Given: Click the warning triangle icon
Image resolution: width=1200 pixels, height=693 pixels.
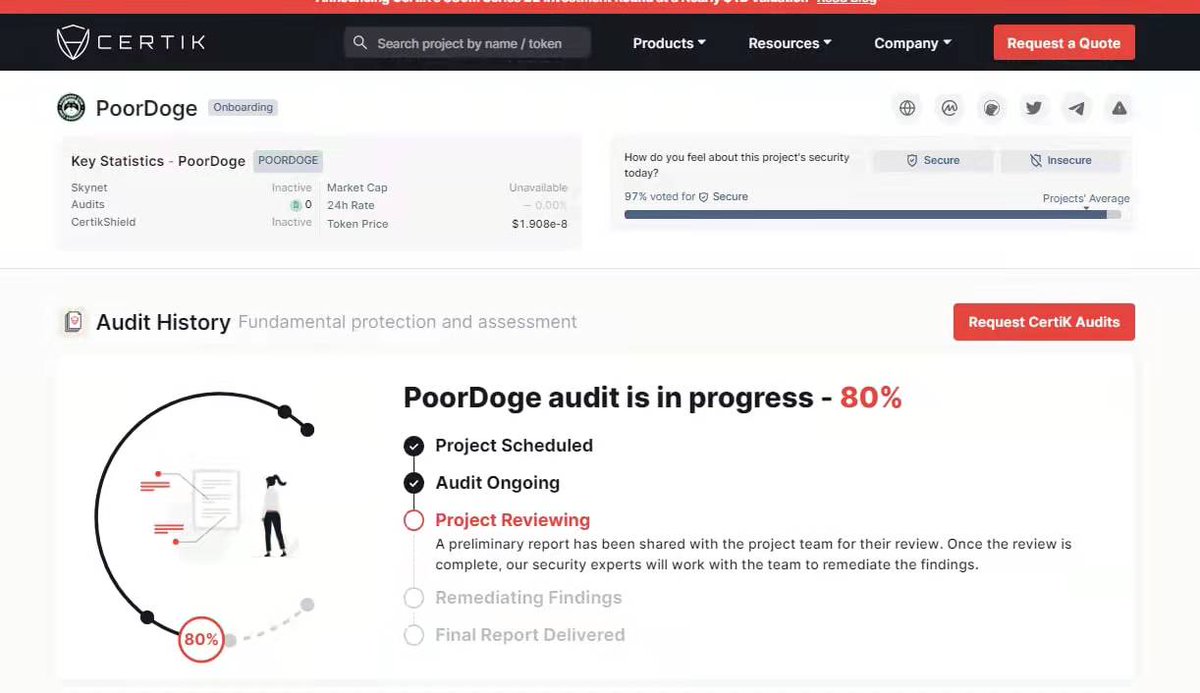Looking at the screenshot, I should coord(1119,108).
